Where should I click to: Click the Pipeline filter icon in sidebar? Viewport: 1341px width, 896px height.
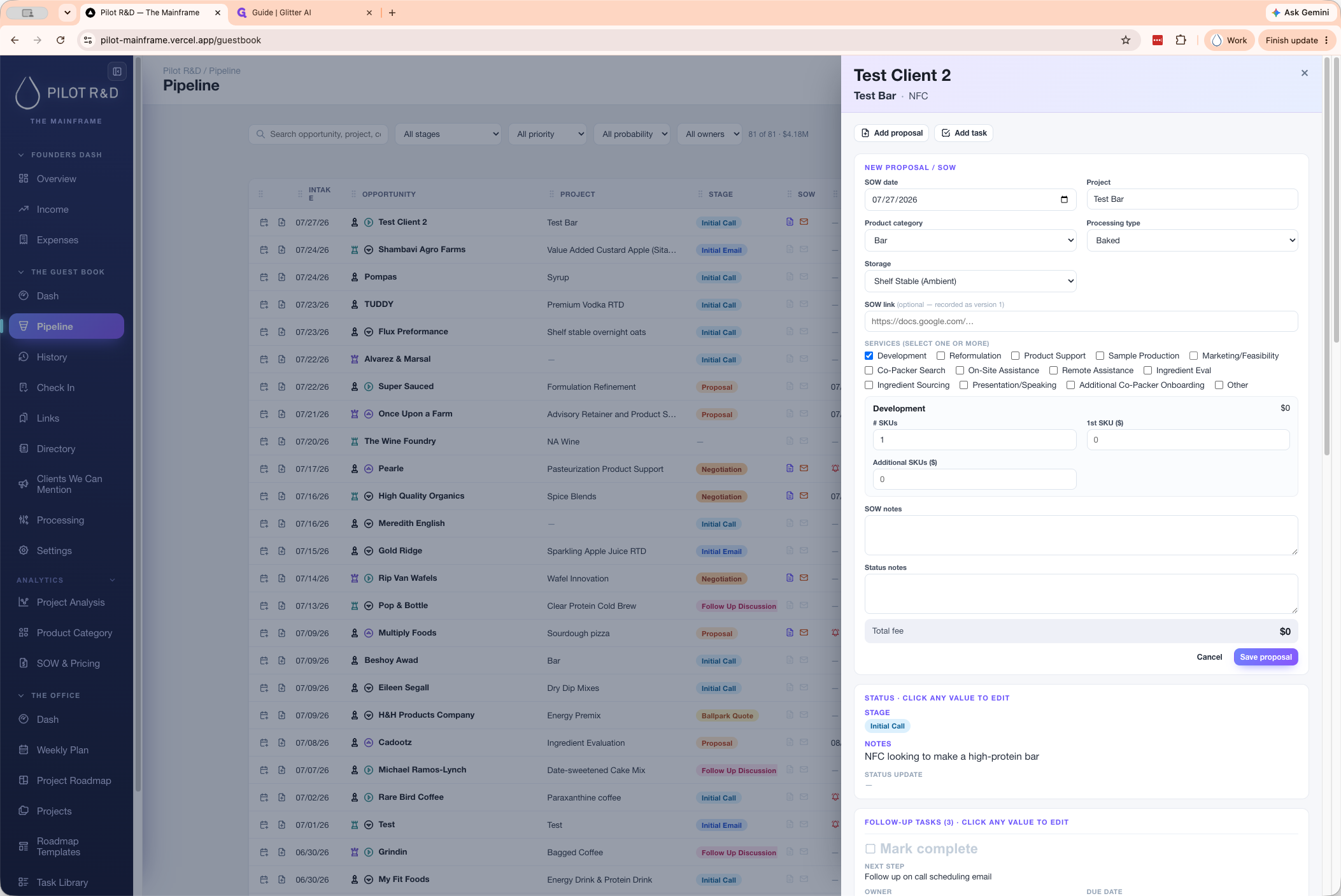[24, 326]
